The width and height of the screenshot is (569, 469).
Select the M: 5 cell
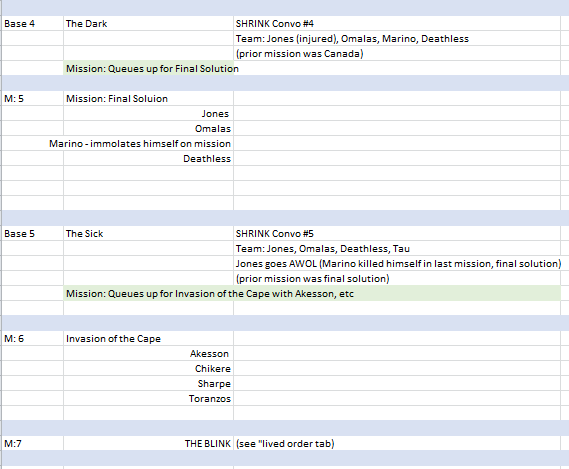coord(33,98)
